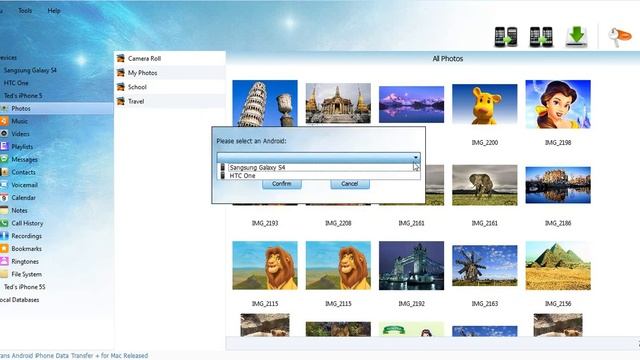The image size is (640, 360).
Task: Click the green download arrow toolbar icon
Action: [576, 37]
